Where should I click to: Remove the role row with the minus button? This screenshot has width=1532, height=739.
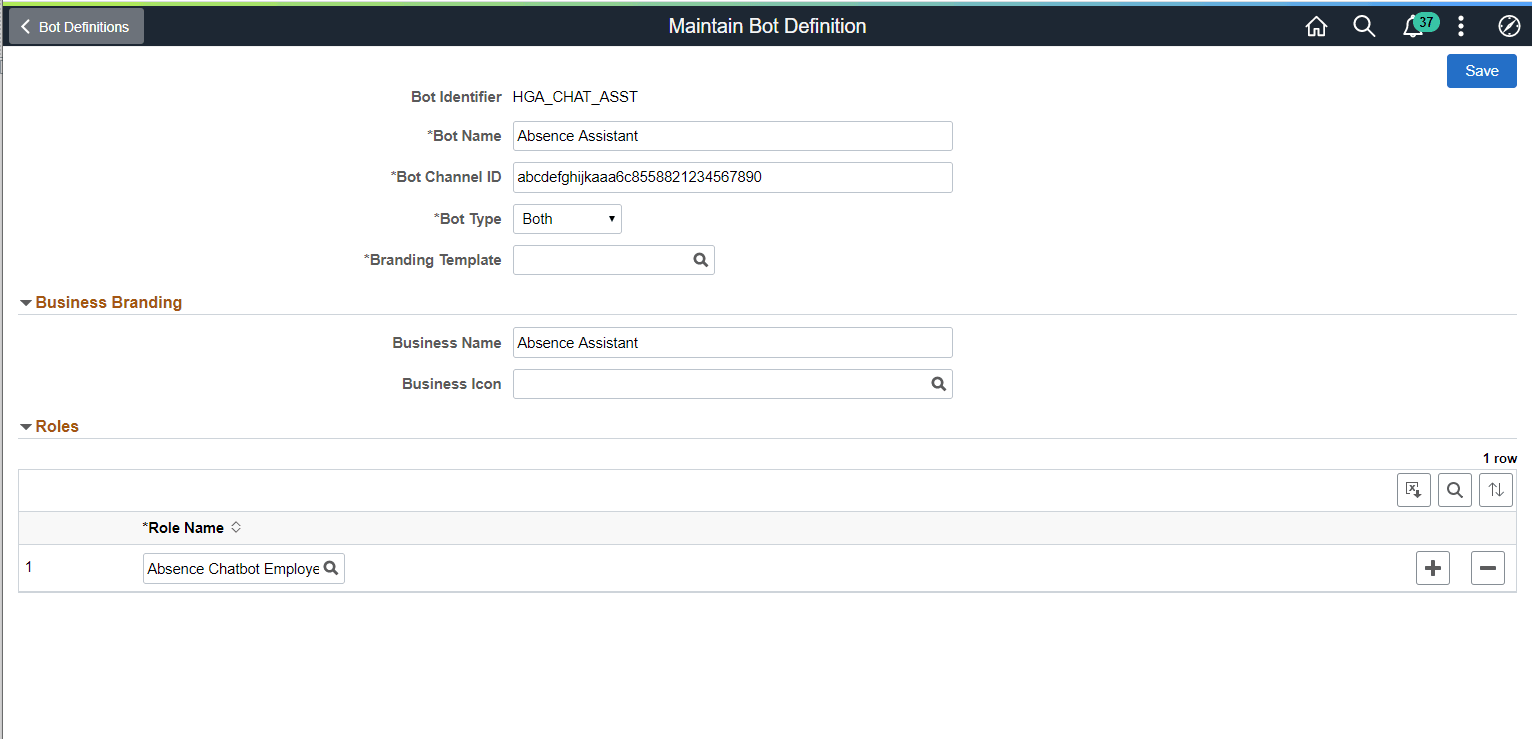(1487, 567)
